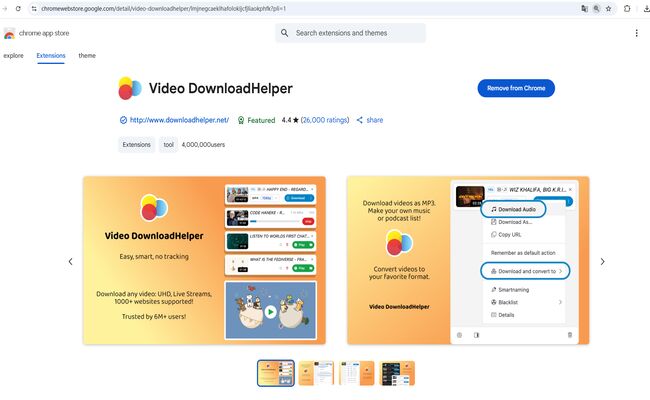
Task: Go to the previous screenshot with left arrow
Action: (70, 262)
